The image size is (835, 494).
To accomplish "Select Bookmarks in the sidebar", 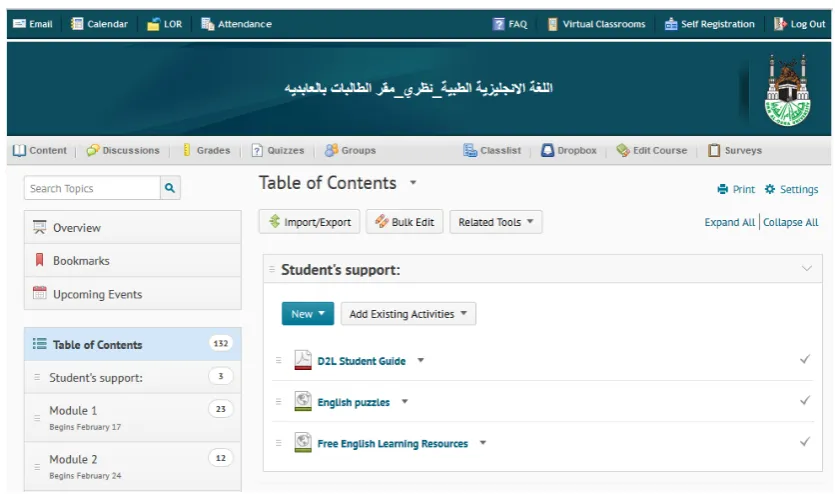I will (x=133, y=261).
